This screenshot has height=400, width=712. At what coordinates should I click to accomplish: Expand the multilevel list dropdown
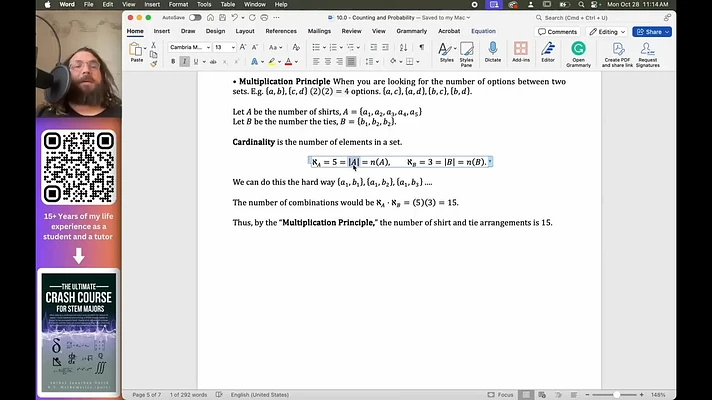click(x=358, y=47)
